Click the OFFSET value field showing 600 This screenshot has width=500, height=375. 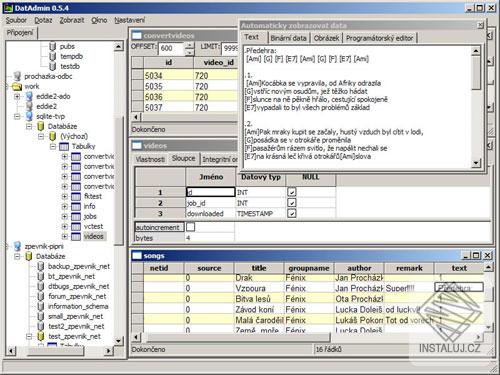point(171,48)
